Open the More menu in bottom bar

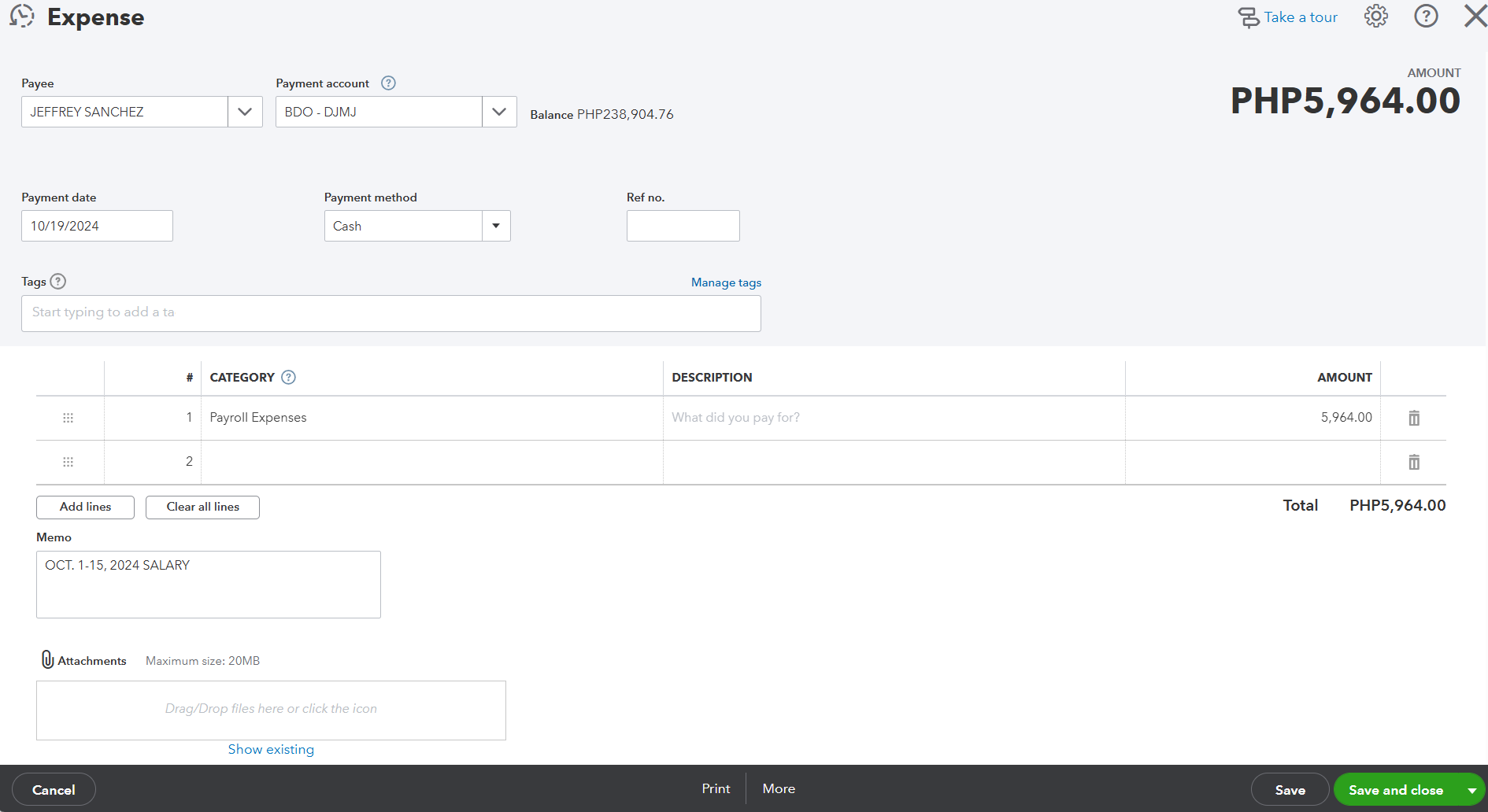779,788
